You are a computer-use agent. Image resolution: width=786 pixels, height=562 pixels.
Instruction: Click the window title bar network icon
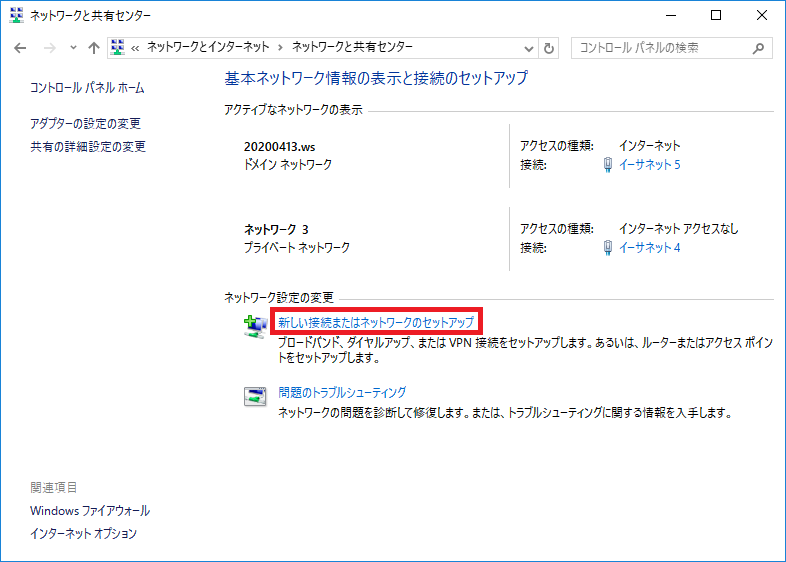[x=17, y=16]
